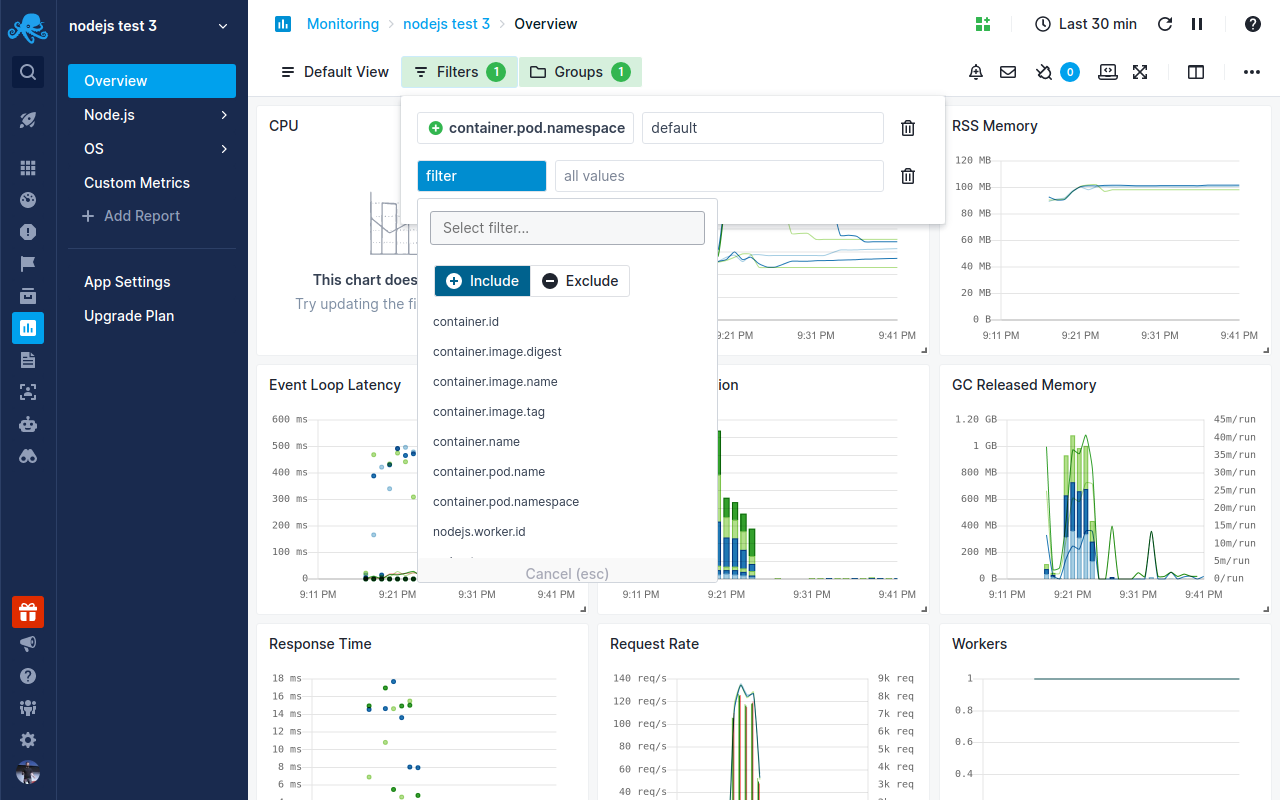Click Monitoring breadcrumb link

343,24
